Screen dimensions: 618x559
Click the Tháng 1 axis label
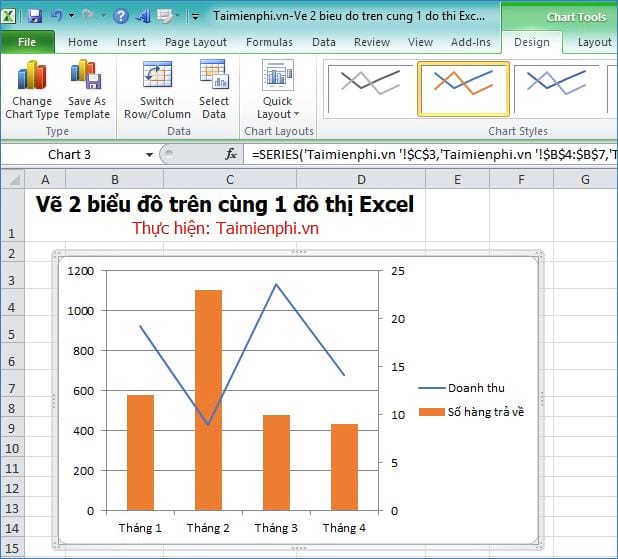point(140,528)
